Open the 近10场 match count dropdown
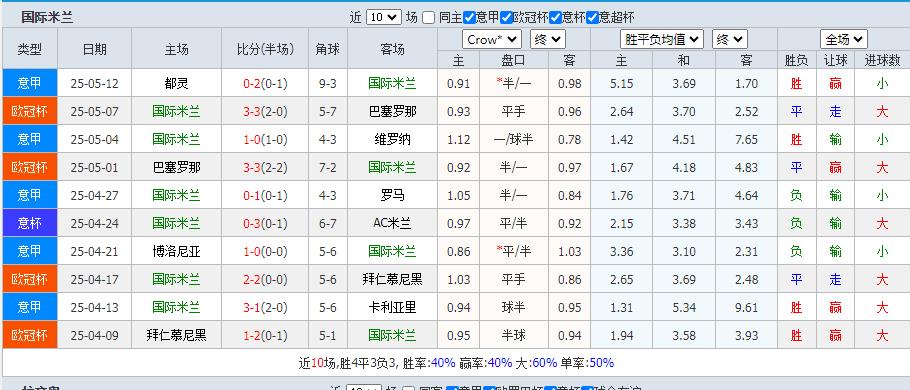Viewport: 910px width, 390px height. point(384,17)
